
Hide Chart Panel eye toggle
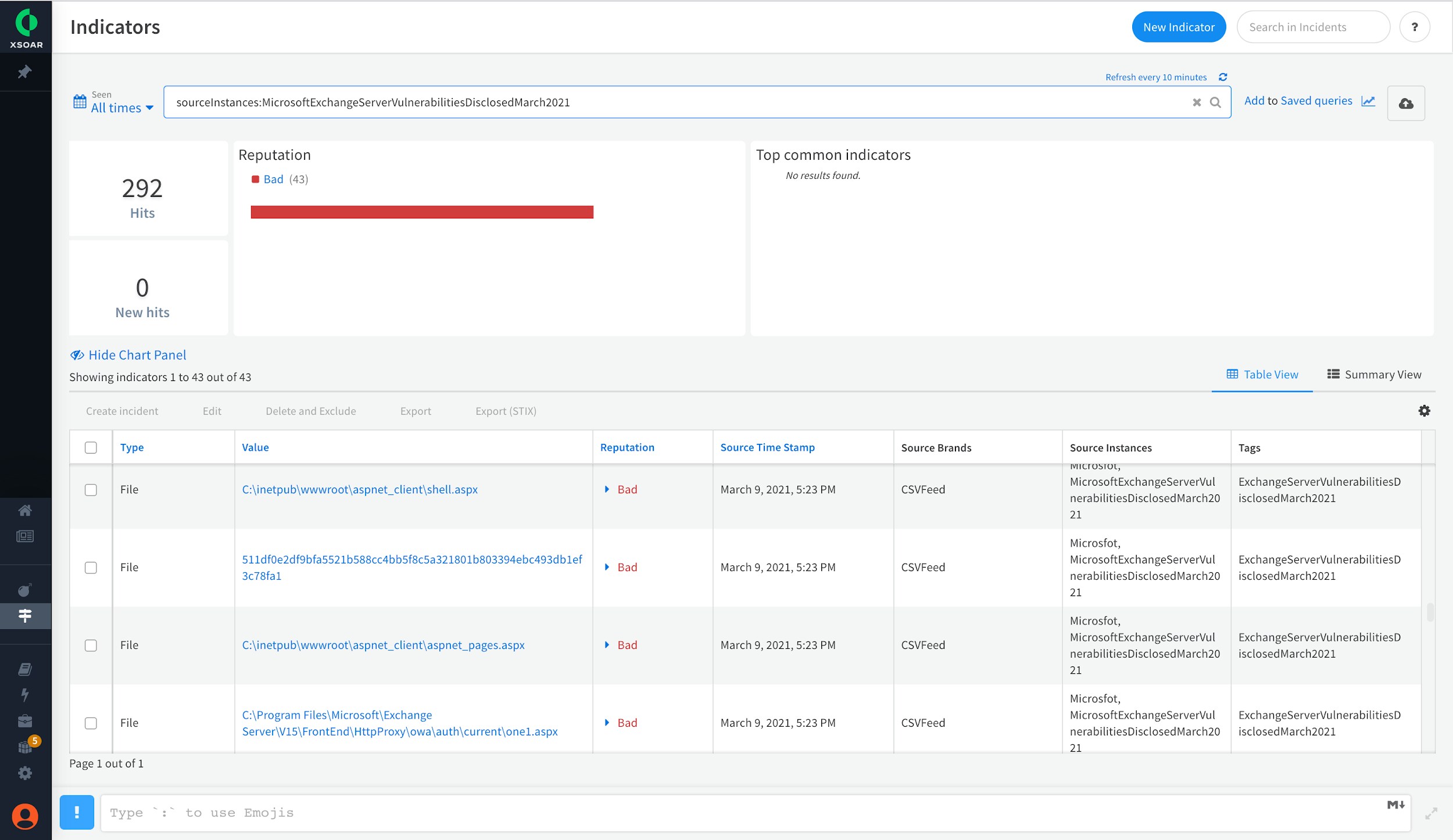click(128, 355)
